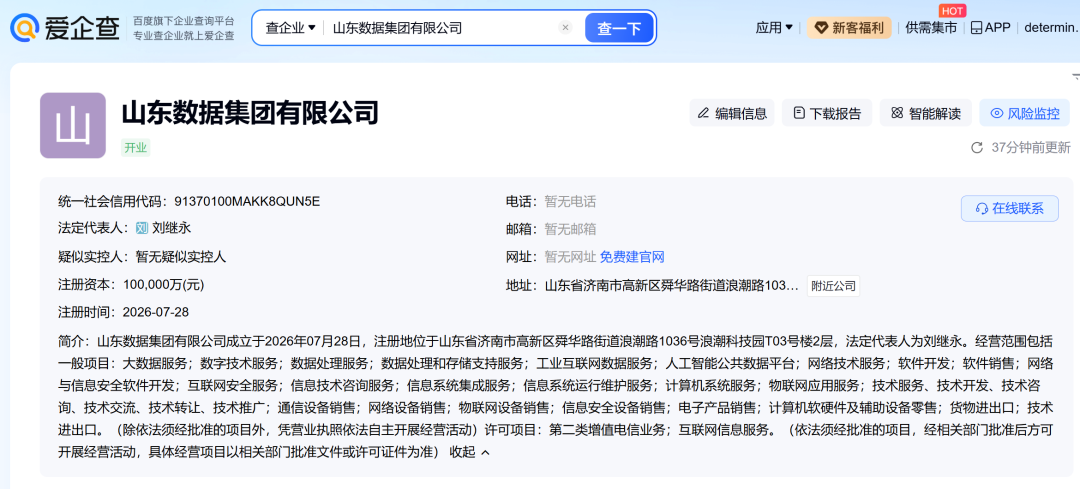Click the 爱企查 logo
The width and height of the screenshot is (1080, 489).
(x=65, y=28)
